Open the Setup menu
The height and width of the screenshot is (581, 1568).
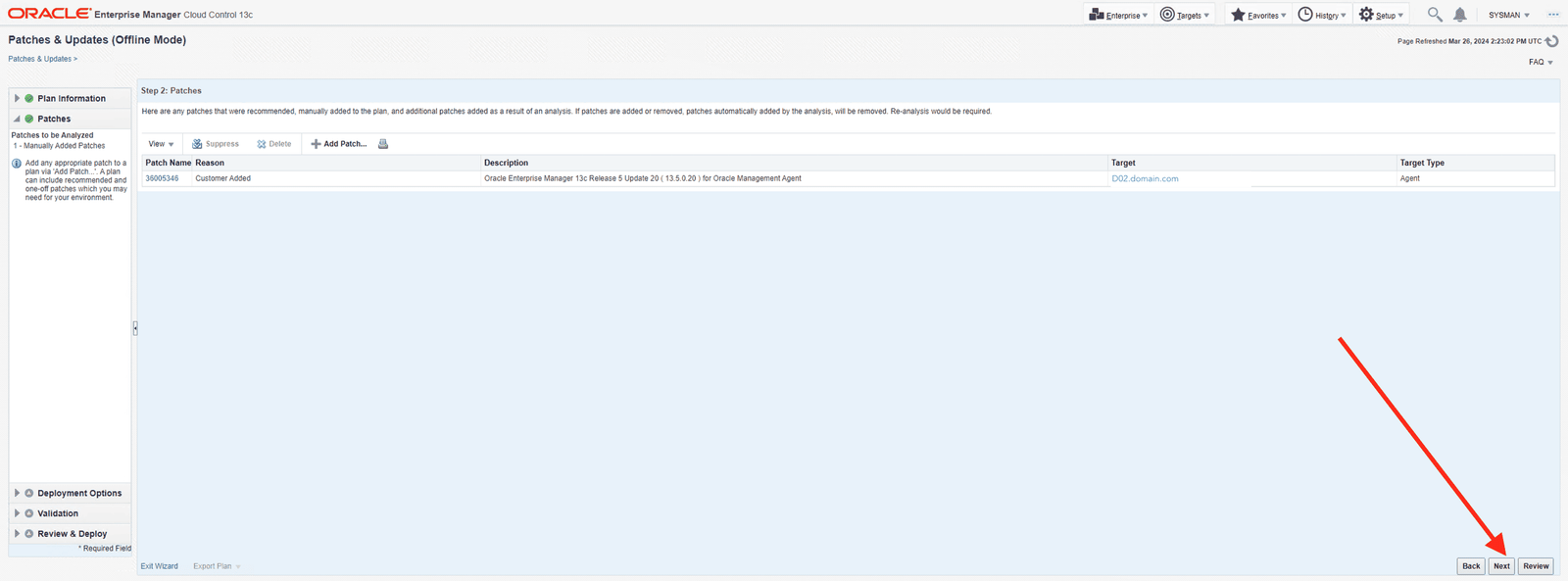click(1382, 15)
